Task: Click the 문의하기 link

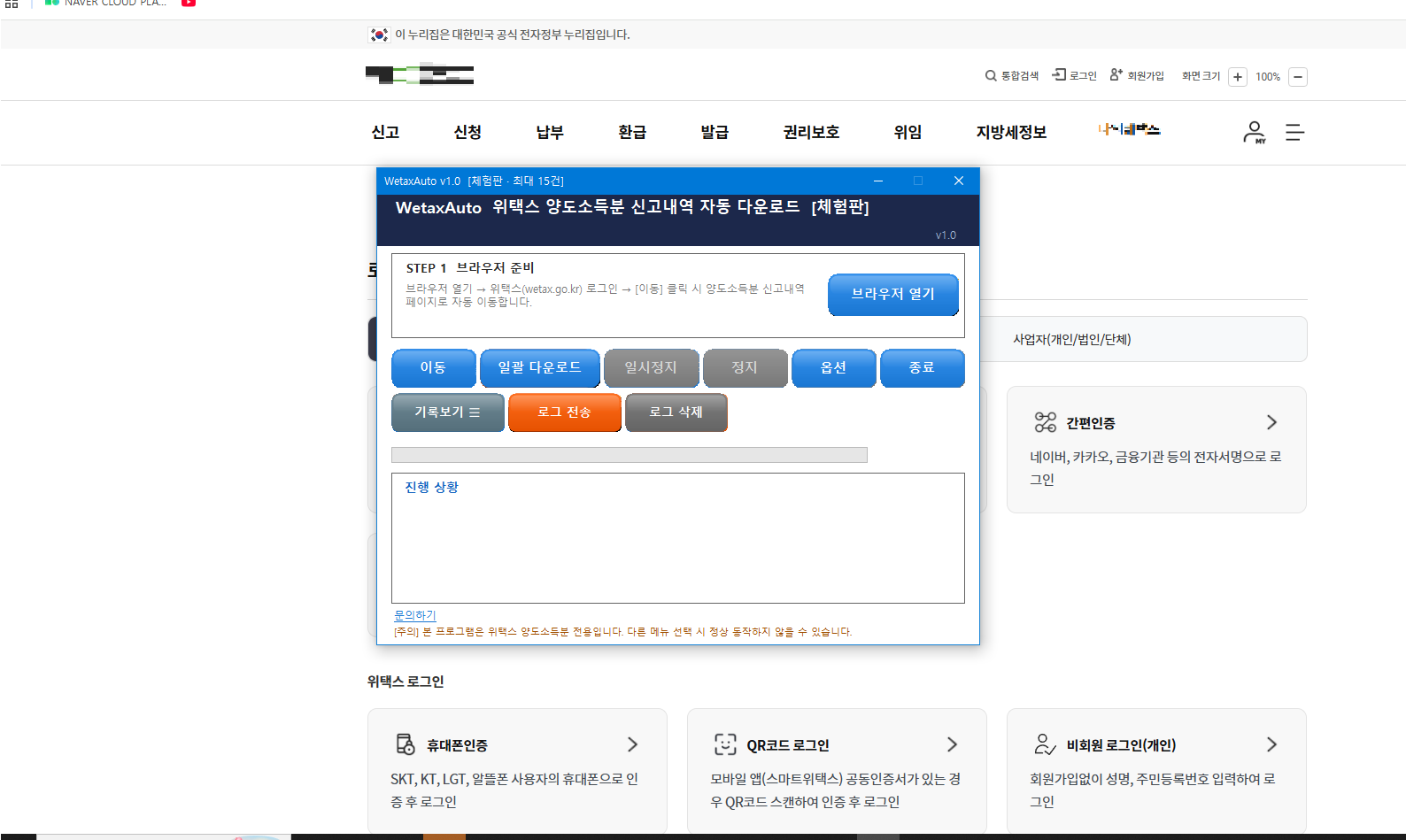Action: coord(414,615)
